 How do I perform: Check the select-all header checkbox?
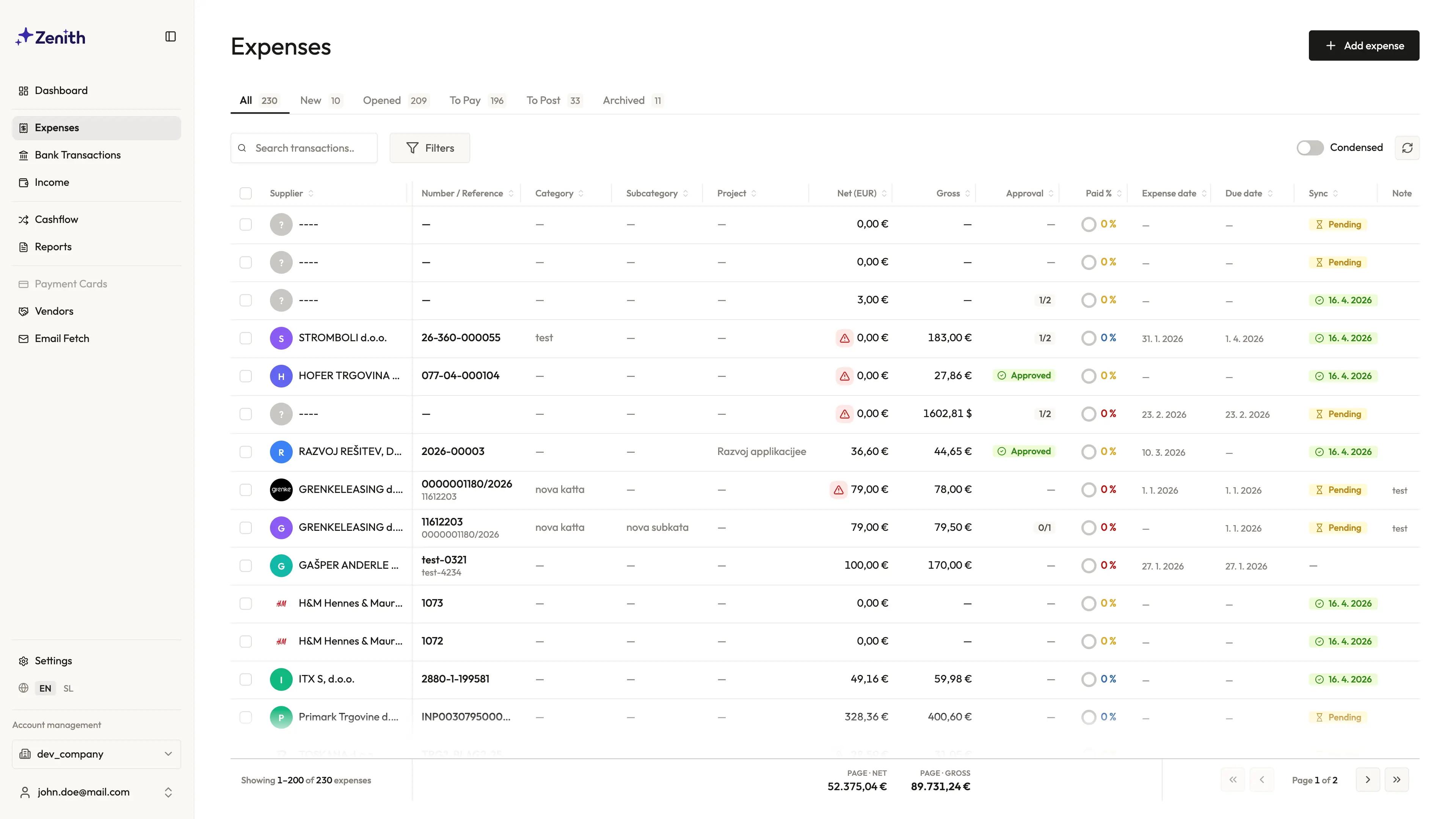pyautogui.click(x=245, y=193)
